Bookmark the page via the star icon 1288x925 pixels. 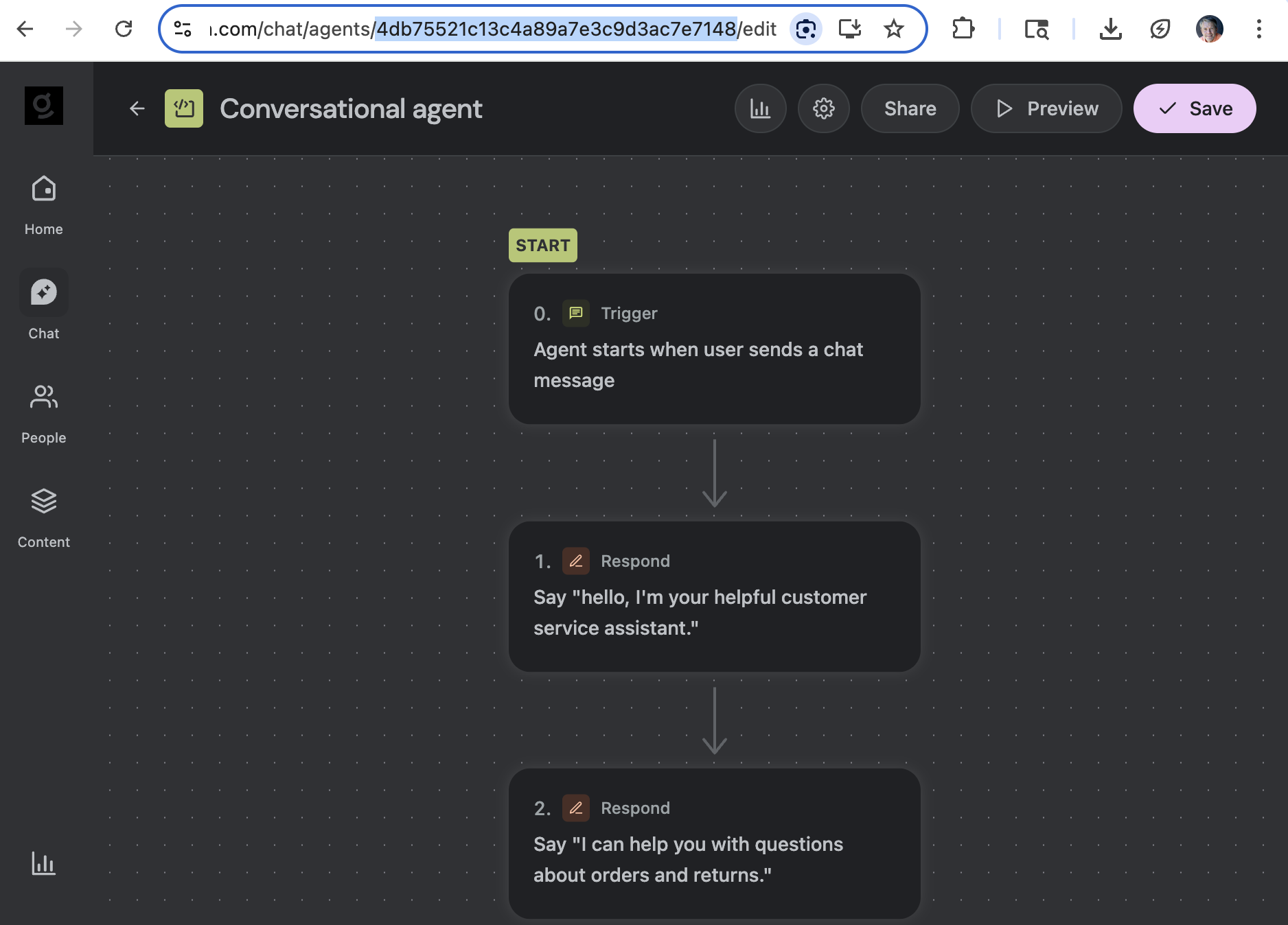pos(893,29)
